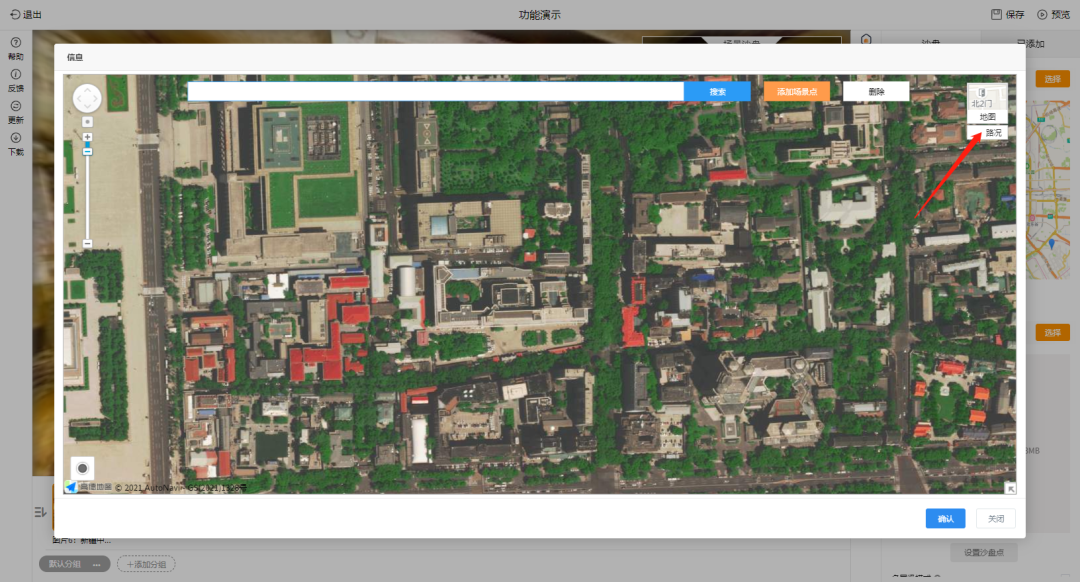Toggle the list icon beside the scene strip
Screen dimensions: 1080x582
(x=41, y=512)
